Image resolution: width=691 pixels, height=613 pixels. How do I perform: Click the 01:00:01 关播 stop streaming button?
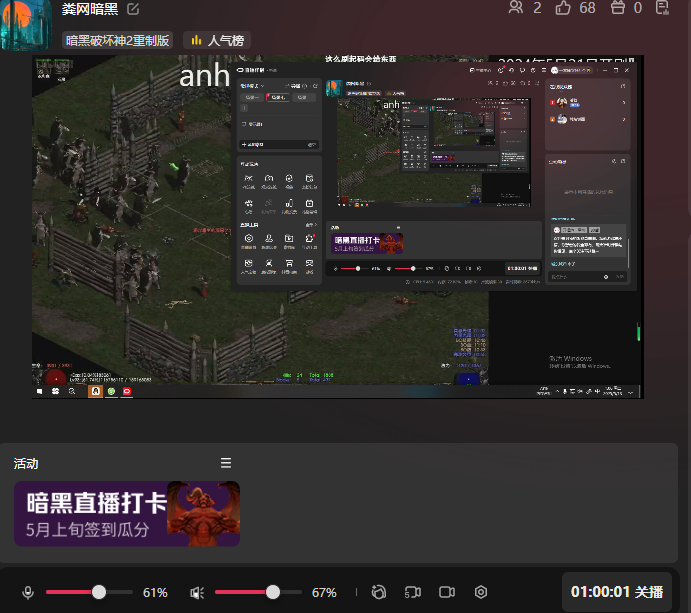pyautogui.click(x=617, y=592)
